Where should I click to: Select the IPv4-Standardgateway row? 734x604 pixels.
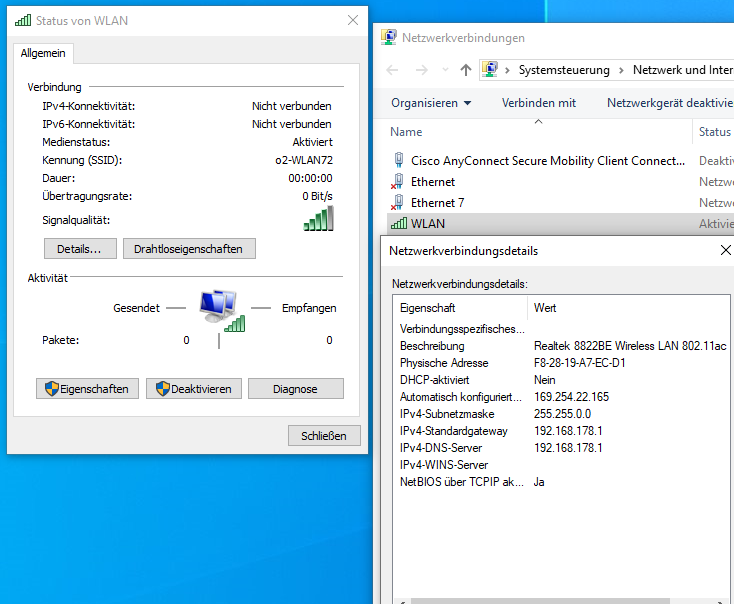coord(561,431)
